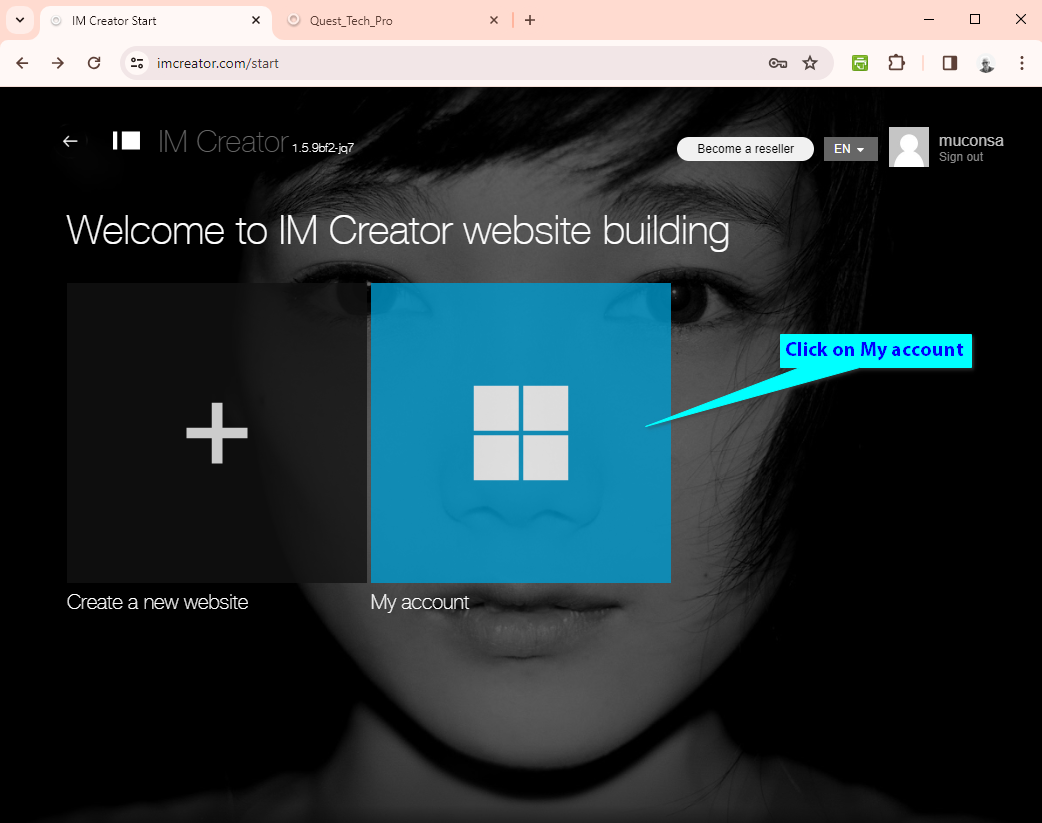Open a new browser tab
Viewport: 1042px width, 823px height.
[530, 20]
